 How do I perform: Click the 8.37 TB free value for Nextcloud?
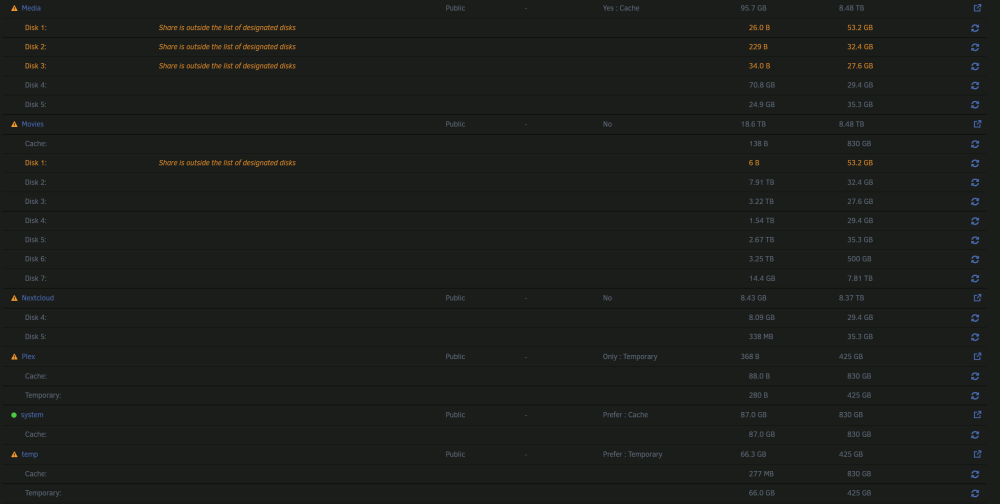coord(851,298)
